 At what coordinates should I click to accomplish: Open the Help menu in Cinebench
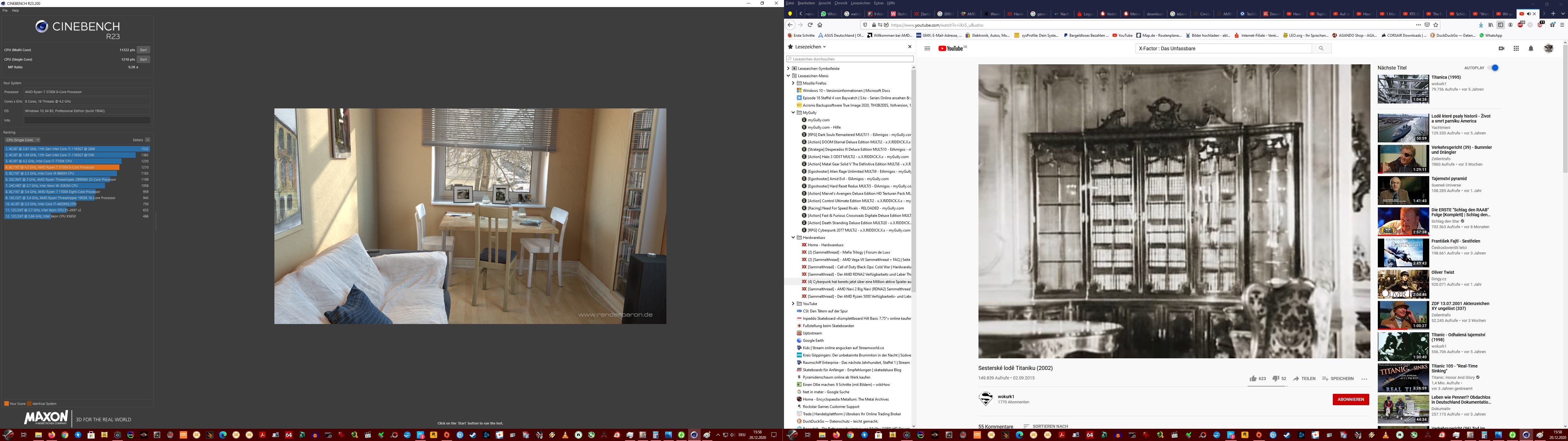click(x=15, y=10)
